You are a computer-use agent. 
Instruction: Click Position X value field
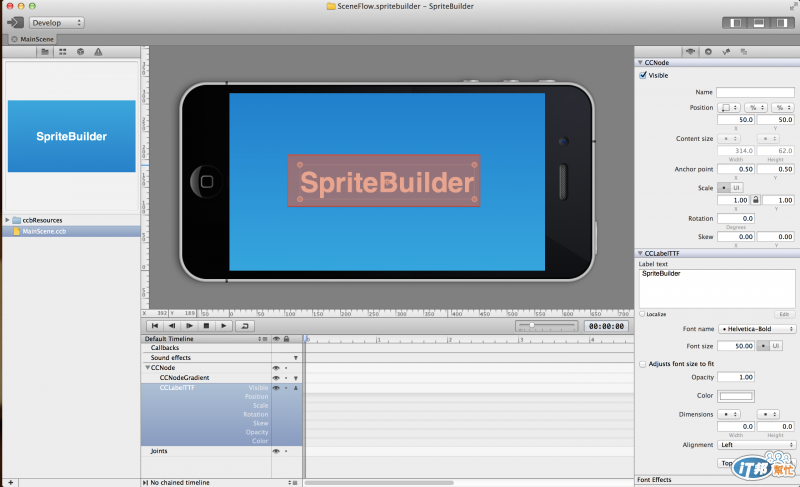pyautogui.click(x=736, y=120)
